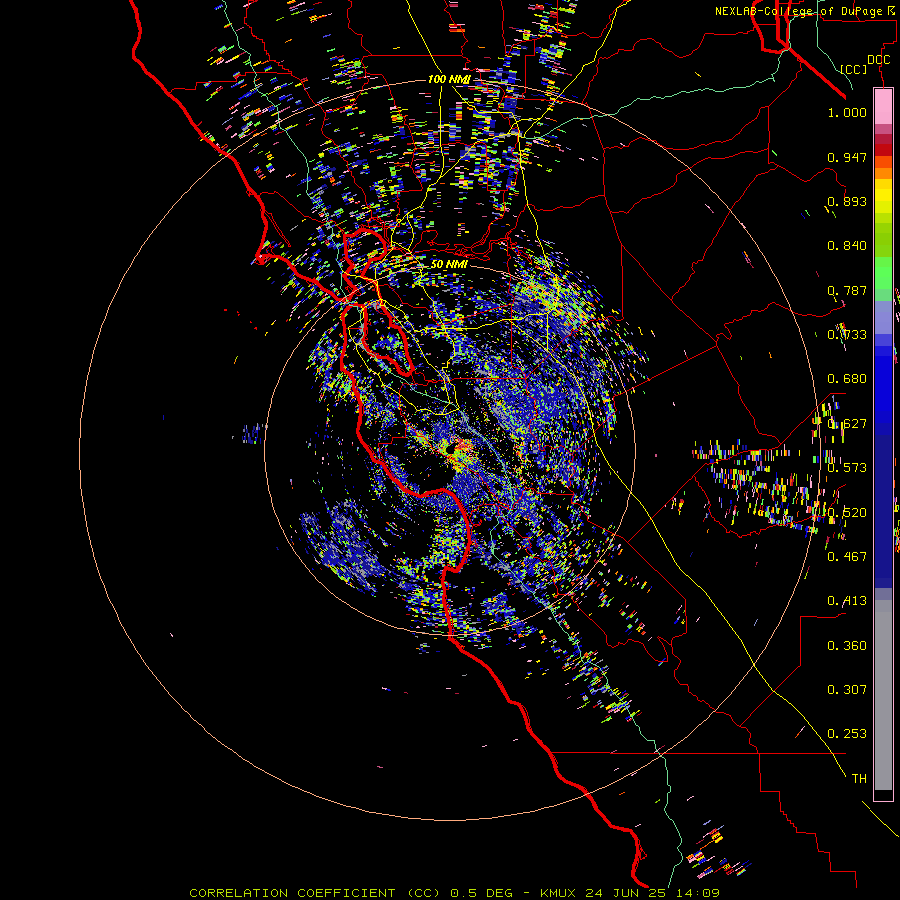The height and width of the screenshot is (900, 900).
Task: Click the 0.520 legend value
Action: [x=847, y=513]
